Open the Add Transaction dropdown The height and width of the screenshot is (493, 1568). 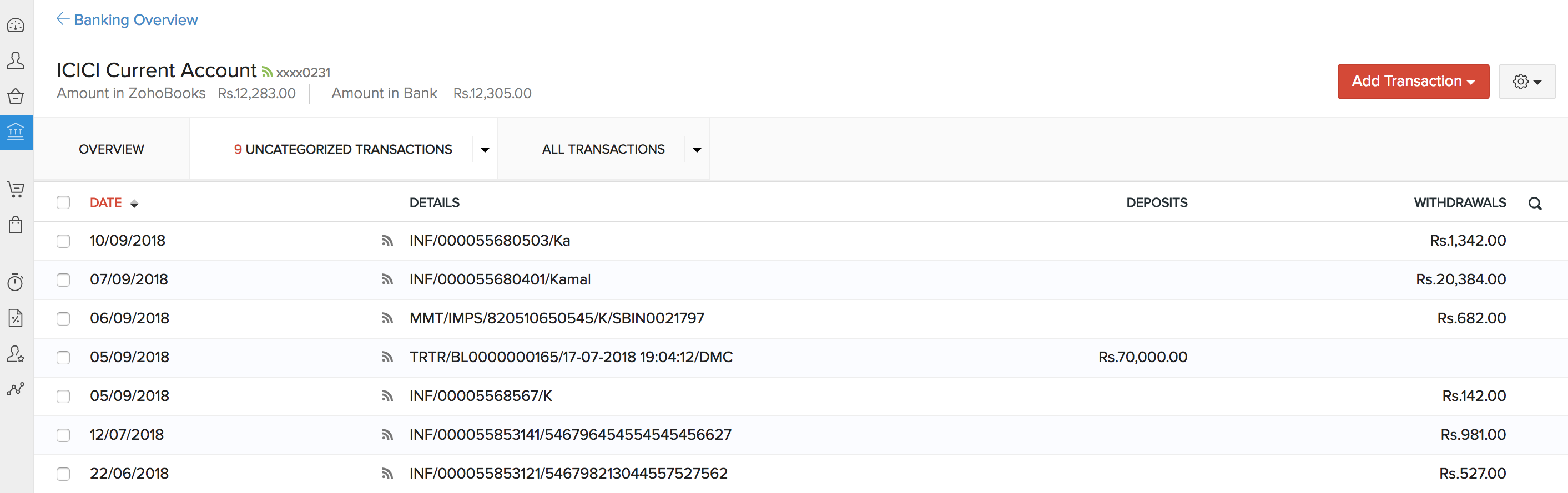pos(1413,82)
